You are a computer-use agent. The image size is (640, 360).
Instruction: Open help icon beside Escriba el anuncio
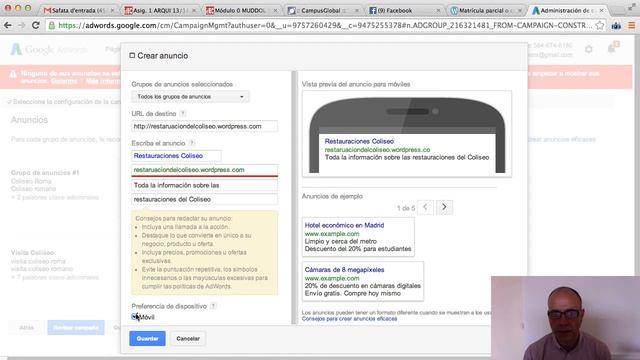point(192,143)
